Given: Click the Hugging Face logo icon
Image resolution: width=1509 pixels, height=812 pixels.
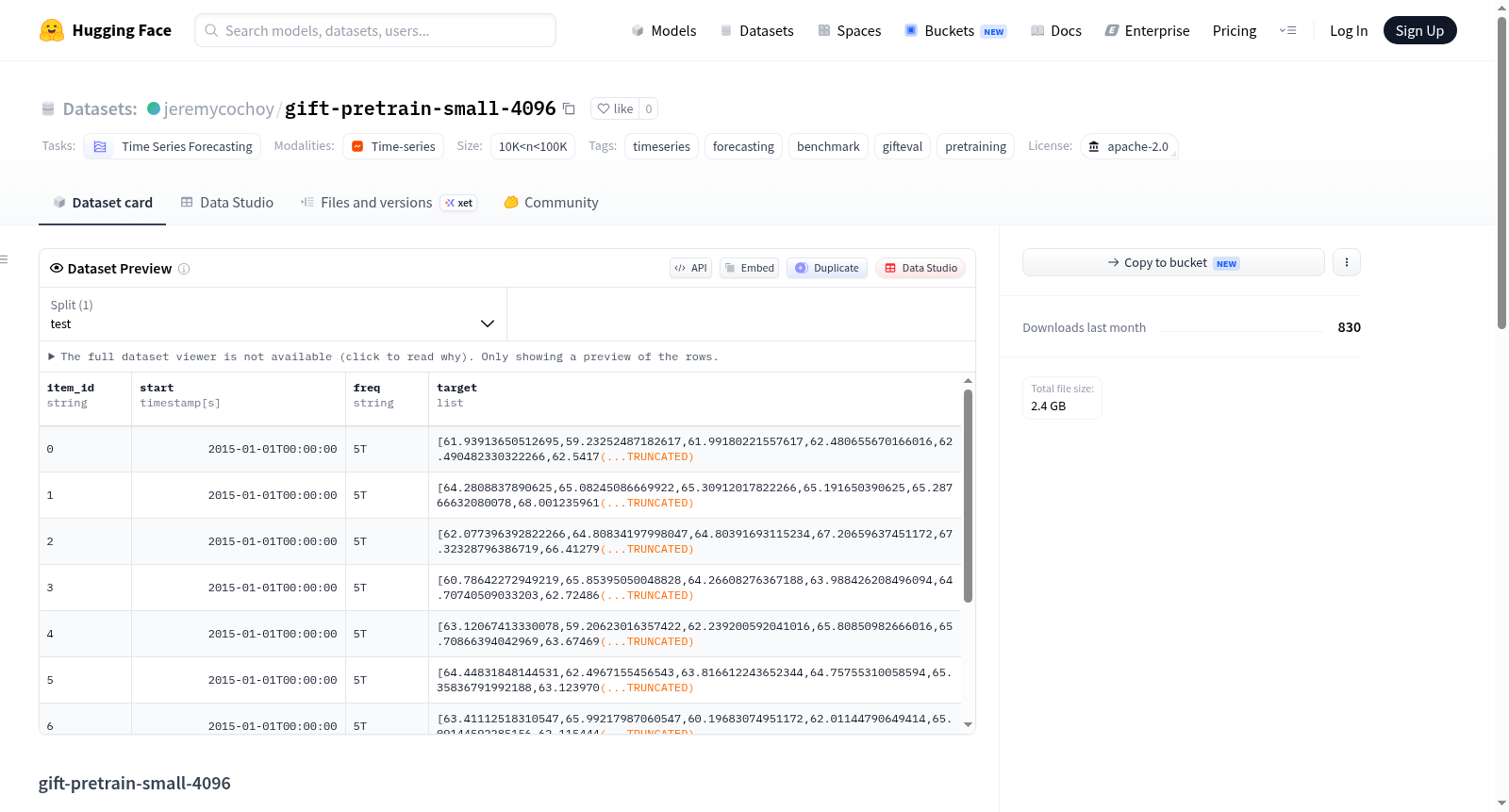Looking at the screenshot, I should tap(52, 30).
